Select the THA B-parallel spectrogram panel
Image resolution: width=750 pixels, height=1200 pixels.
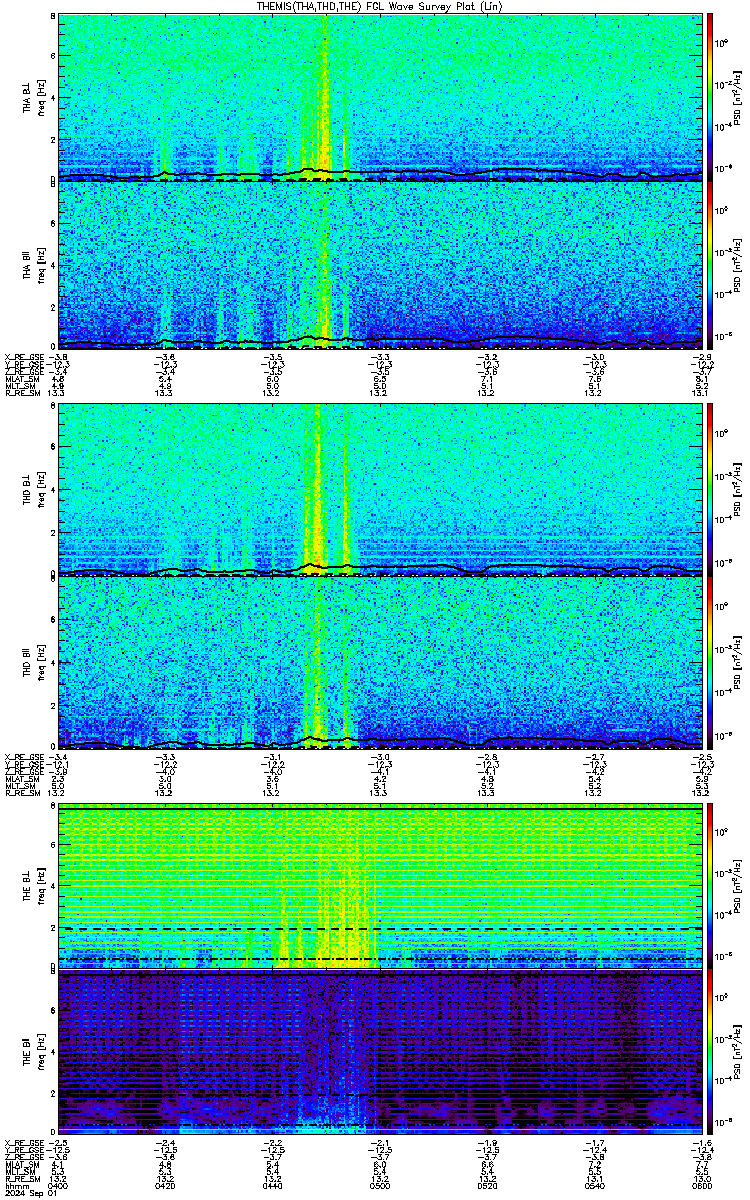pos(380,264)
